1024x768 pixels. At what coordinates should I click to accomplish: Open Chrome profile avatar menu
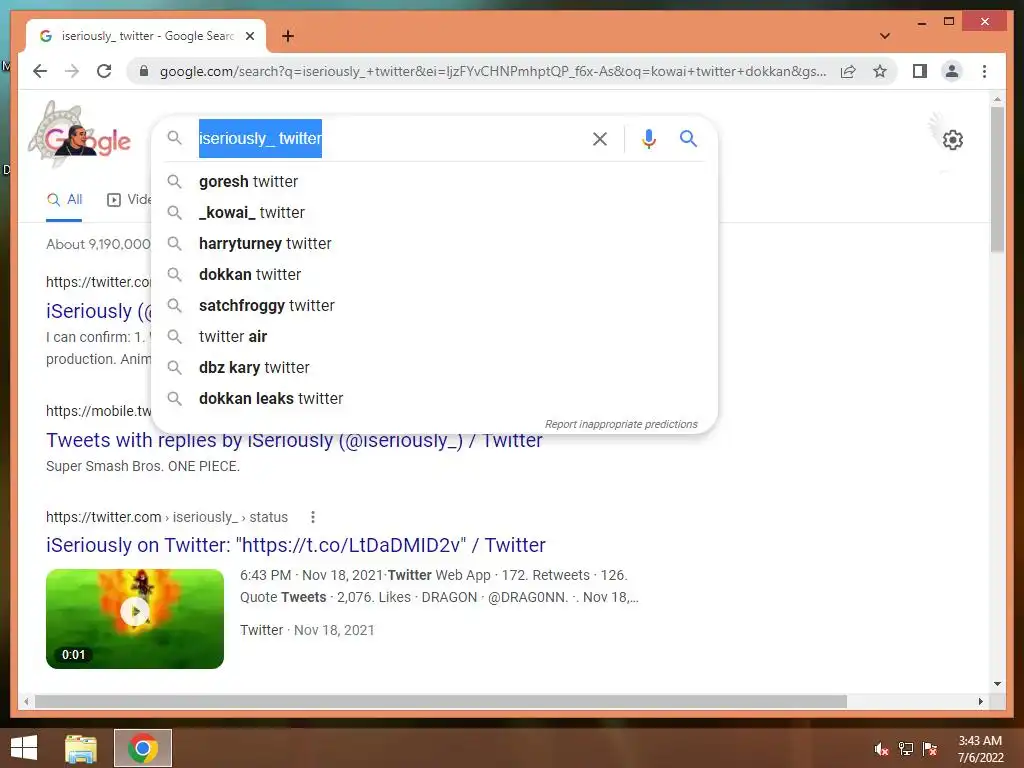(952, 71)
